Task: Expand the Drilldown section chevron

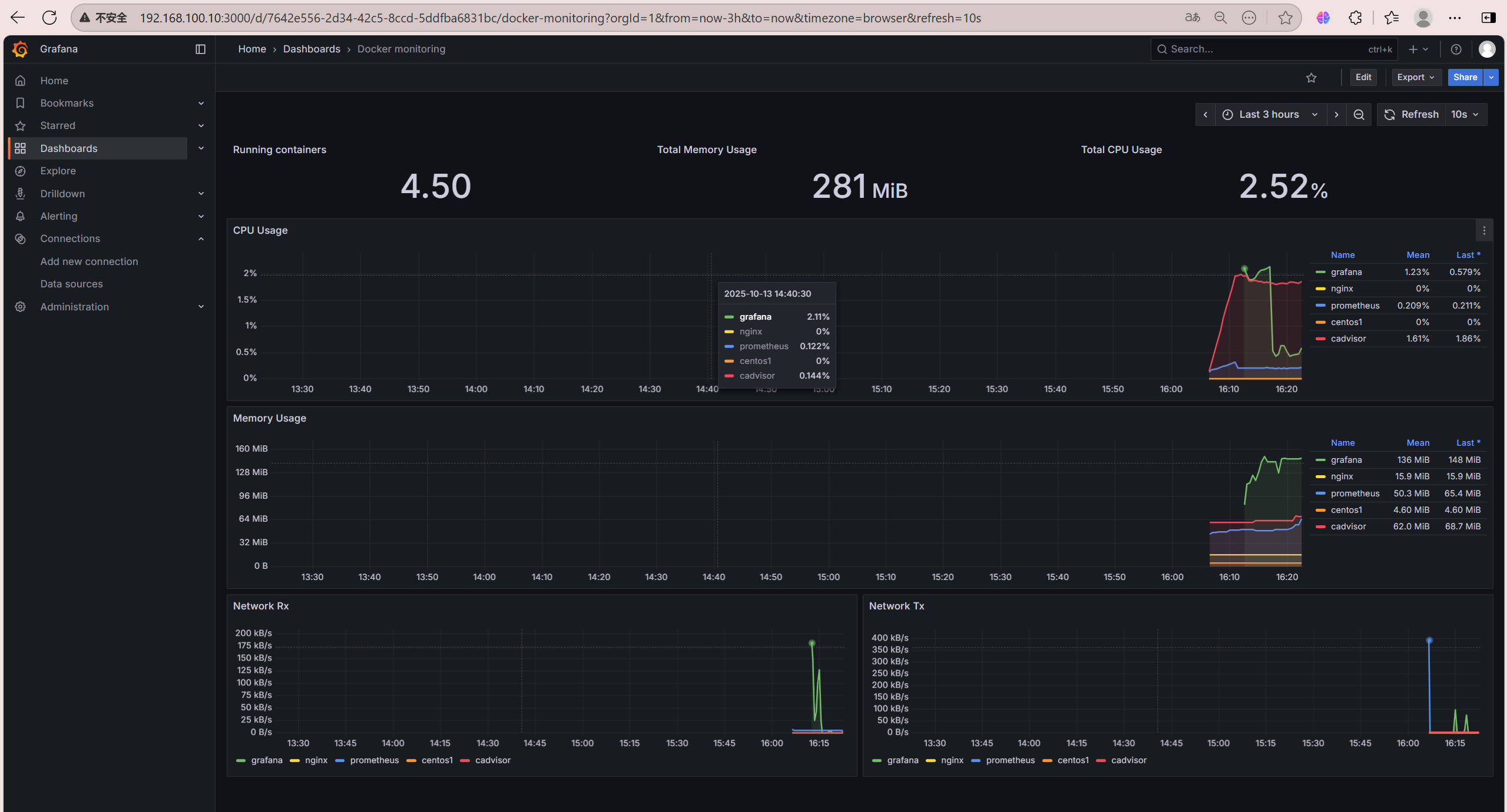Action: (x=201, y=194)
